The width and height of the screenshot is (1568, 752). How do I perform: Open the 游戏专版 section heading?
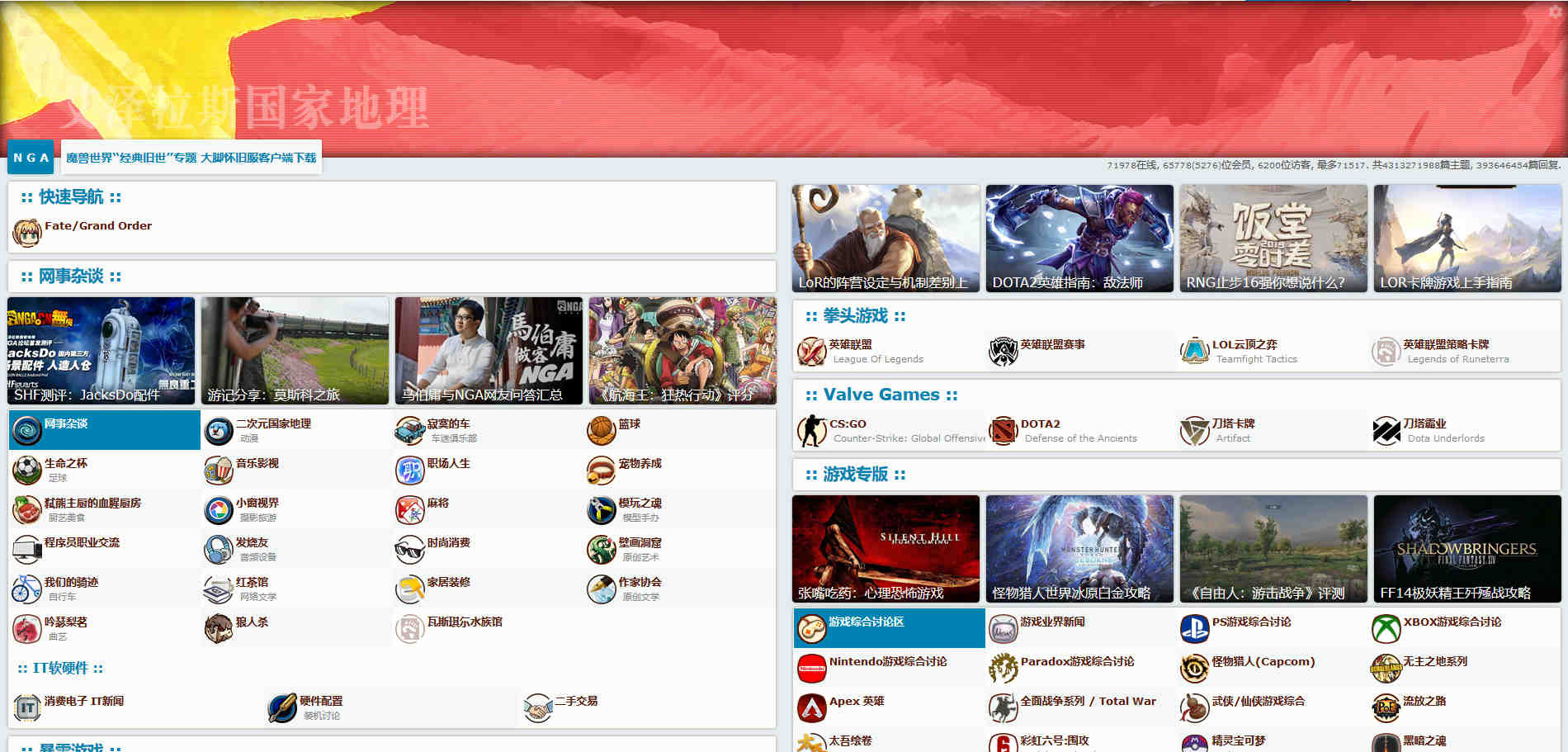pyautogui.click(x=856, y=475)
